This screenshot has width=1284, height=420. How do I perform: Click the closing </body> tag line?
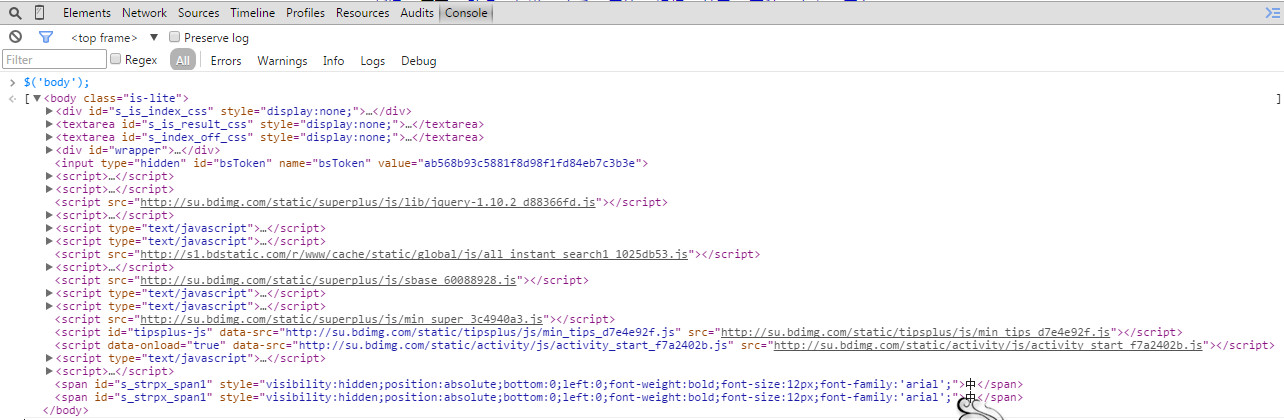(68, 410)
